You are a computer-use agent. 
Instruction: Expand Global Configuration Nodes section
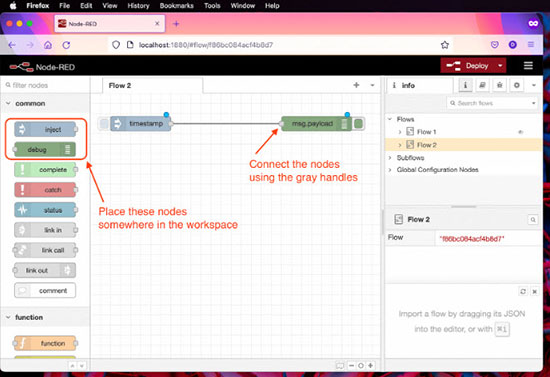(x=390, y=170)
